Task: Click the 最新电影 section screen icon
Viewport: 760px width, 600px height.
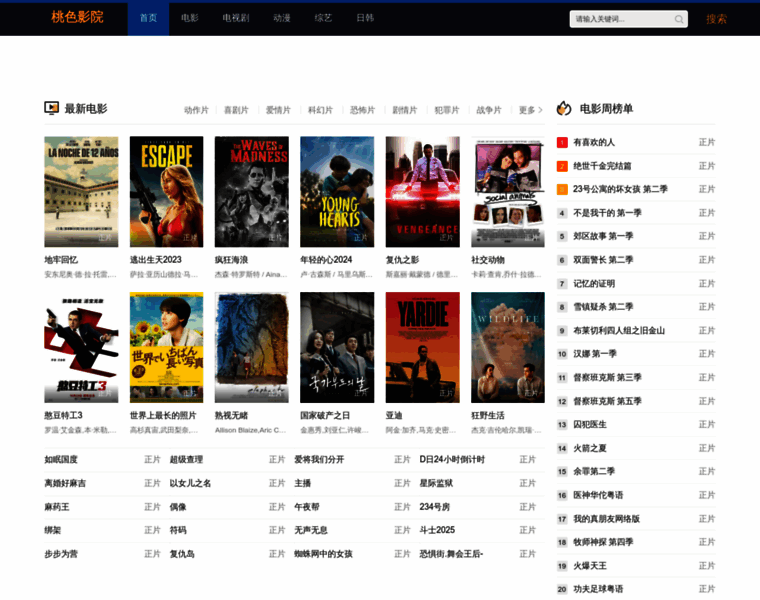Action: [51, 108]
